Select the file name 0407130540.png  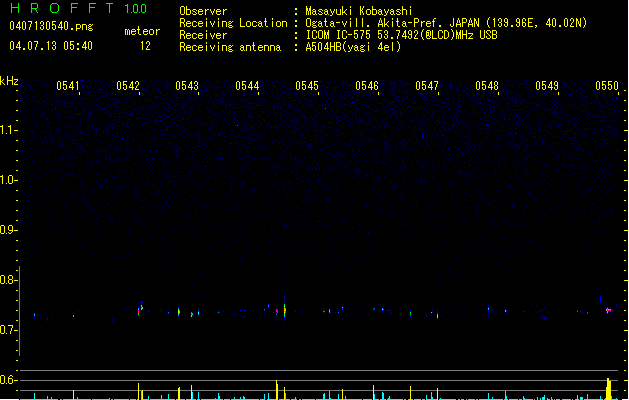click(x=51, y=26)
